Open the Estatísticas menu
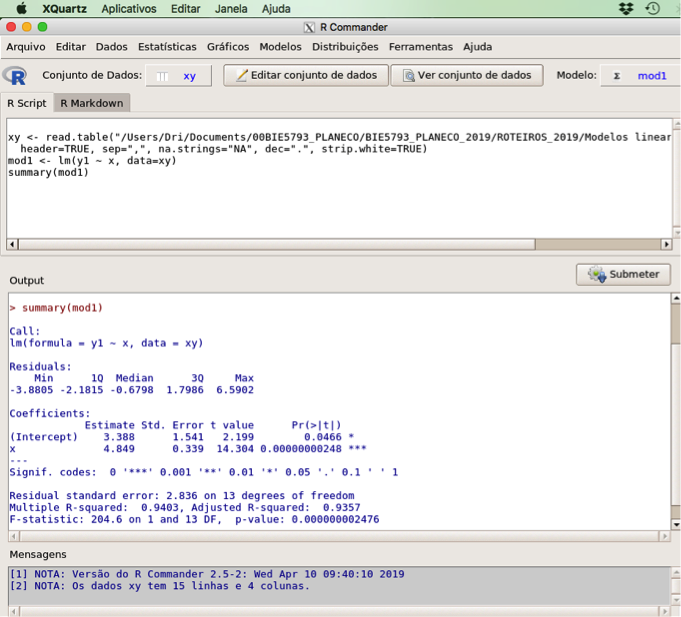Viewport: 681px width, 617px height. 167,47
